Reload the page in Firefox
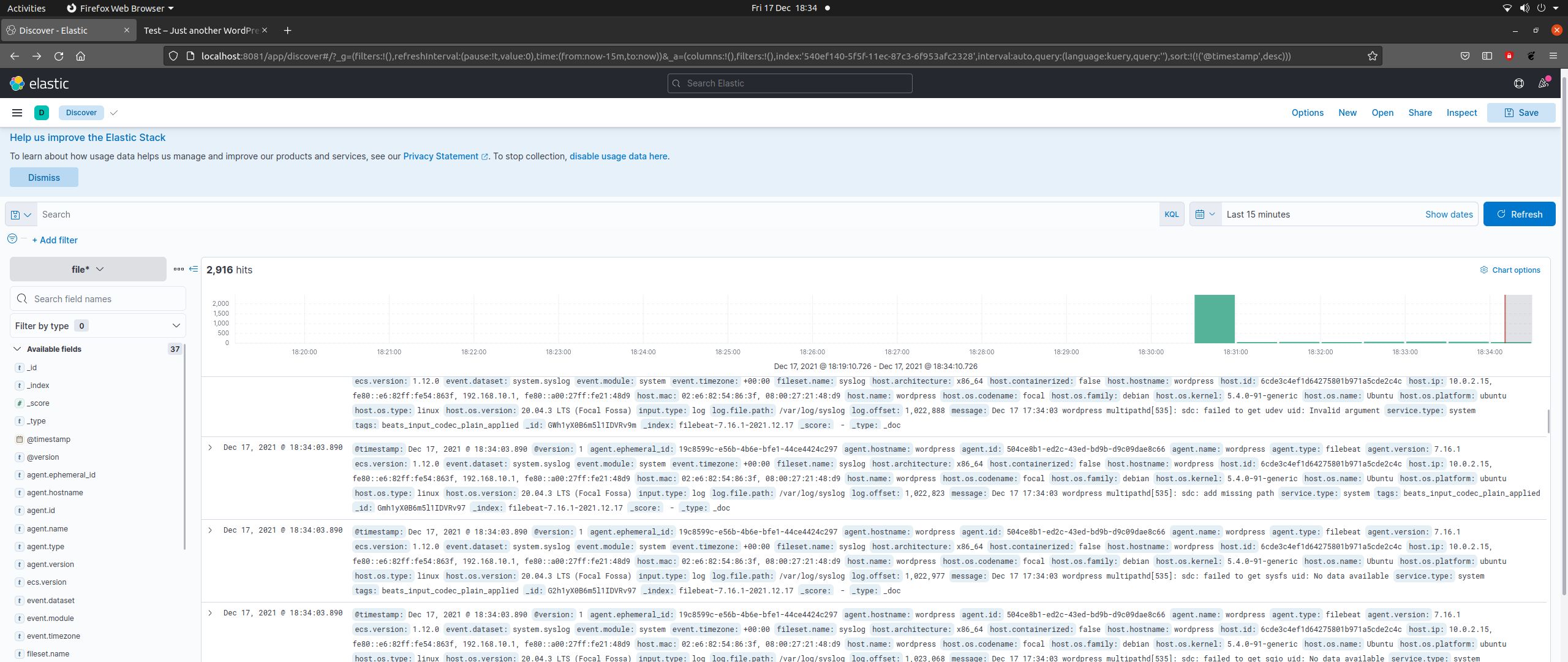Screen dimensions: 1568x662 [59, 56]
